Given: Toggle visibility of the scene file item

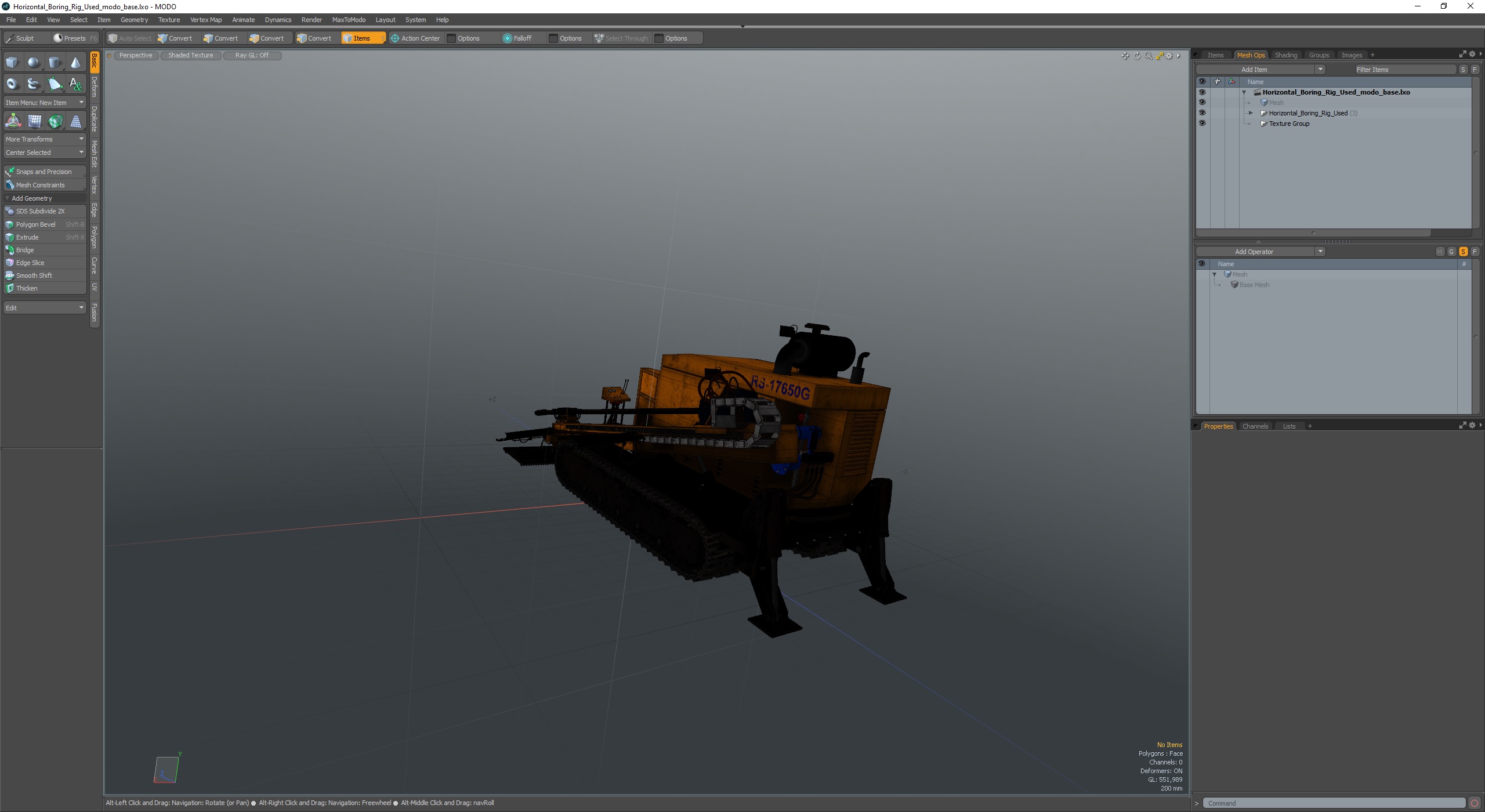Looking at the screenshot, I should (1202, 92).
